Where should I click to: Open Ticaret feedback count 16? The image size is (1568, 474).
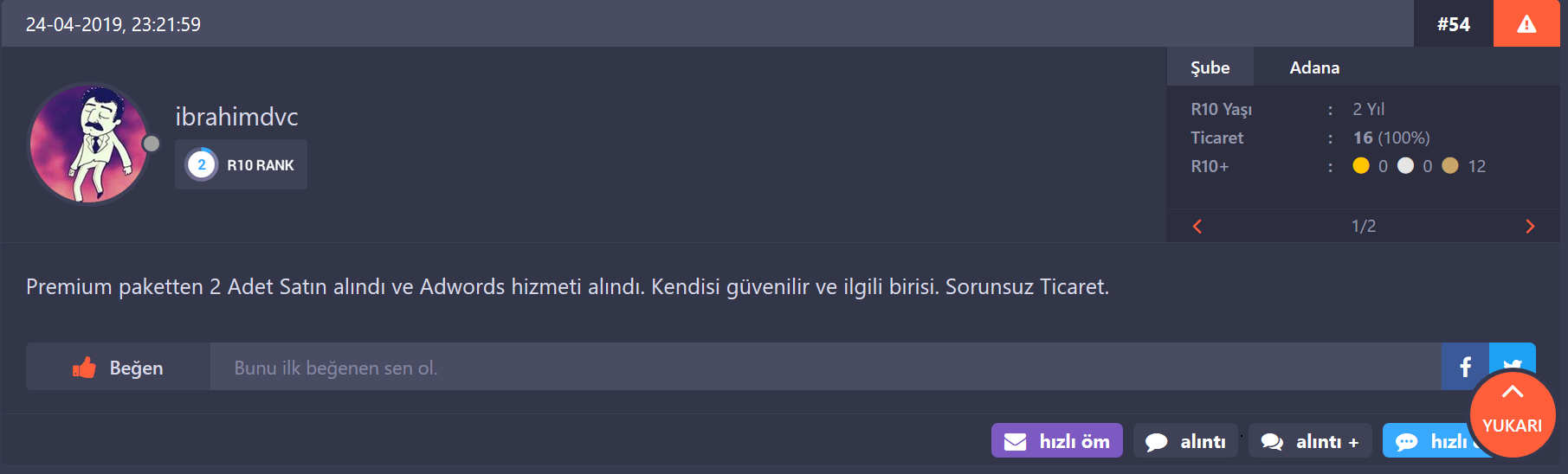click(1363, 138)
